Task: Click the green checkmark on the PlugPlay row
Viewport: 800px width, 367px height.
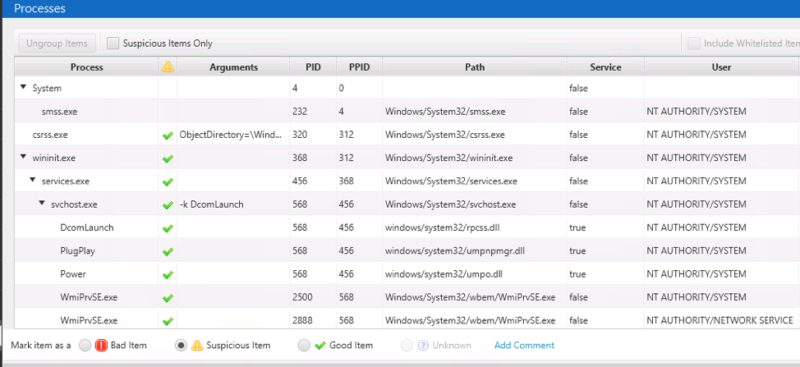Action: click(167, 252)
